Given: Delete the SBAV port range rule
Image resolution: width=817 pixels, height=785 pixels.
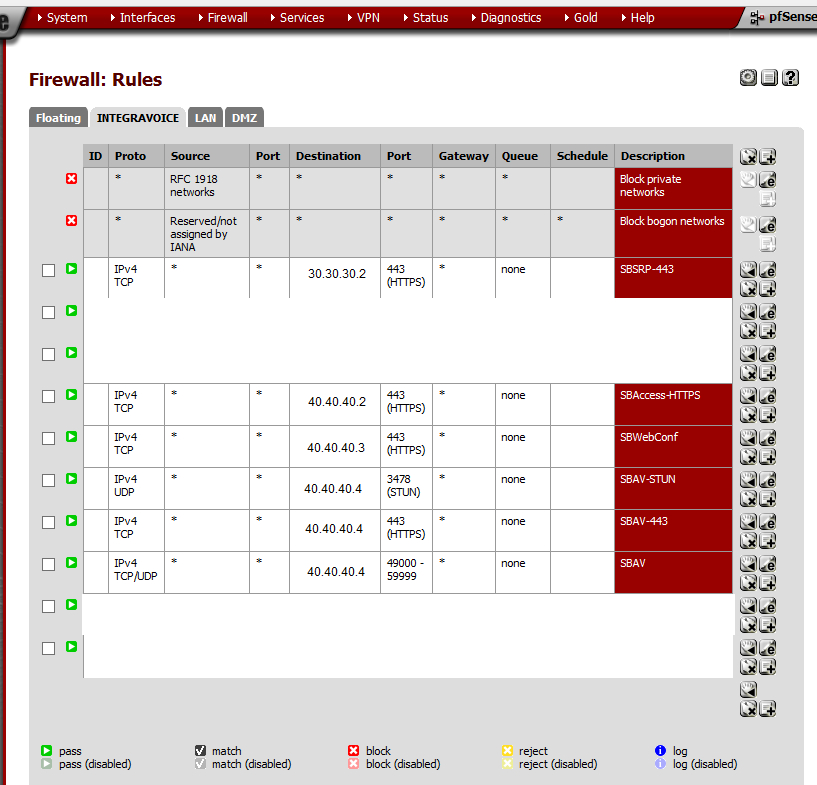Looking at the screenshot, I should click(748, 583).
